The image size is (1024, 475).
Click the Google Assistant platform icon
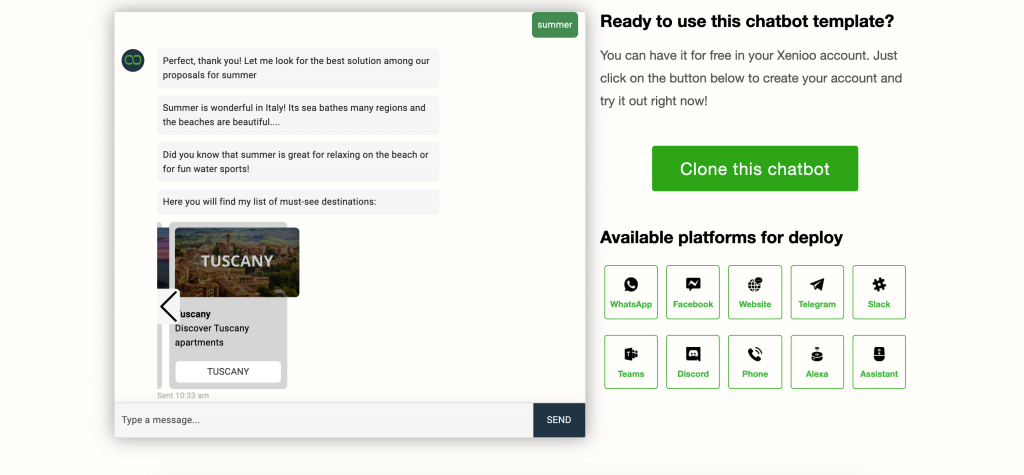click(879, 362)
